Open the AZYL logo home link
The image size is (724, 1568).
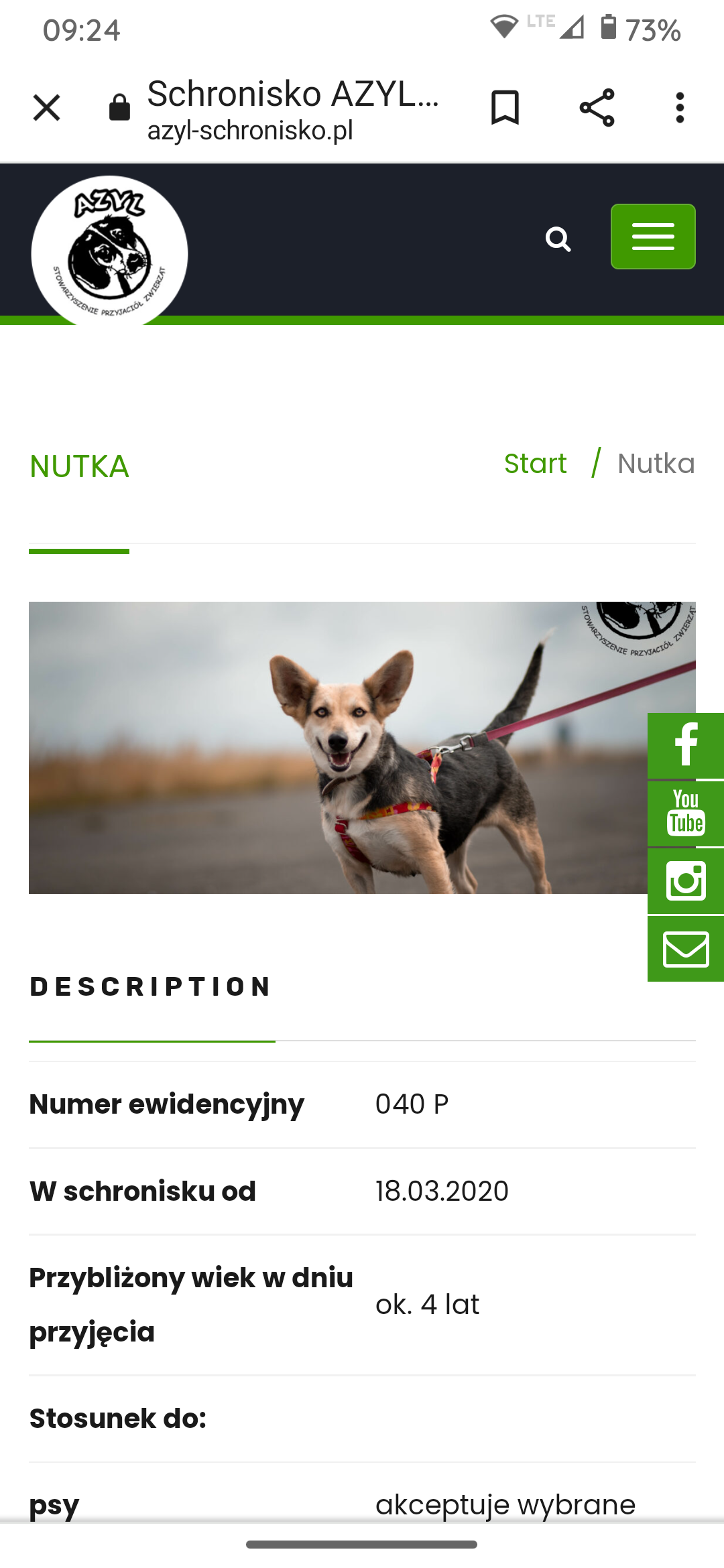click(109, 252)
